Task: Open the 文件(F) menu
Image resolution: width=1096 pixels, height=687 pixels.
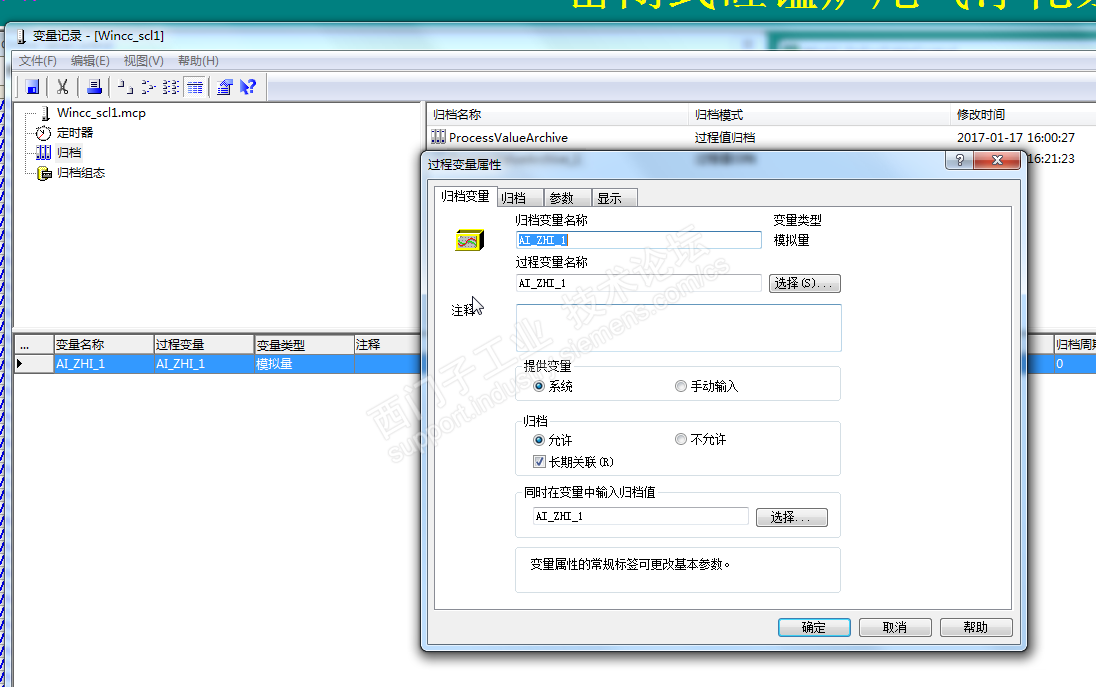Action: point(38,61)
